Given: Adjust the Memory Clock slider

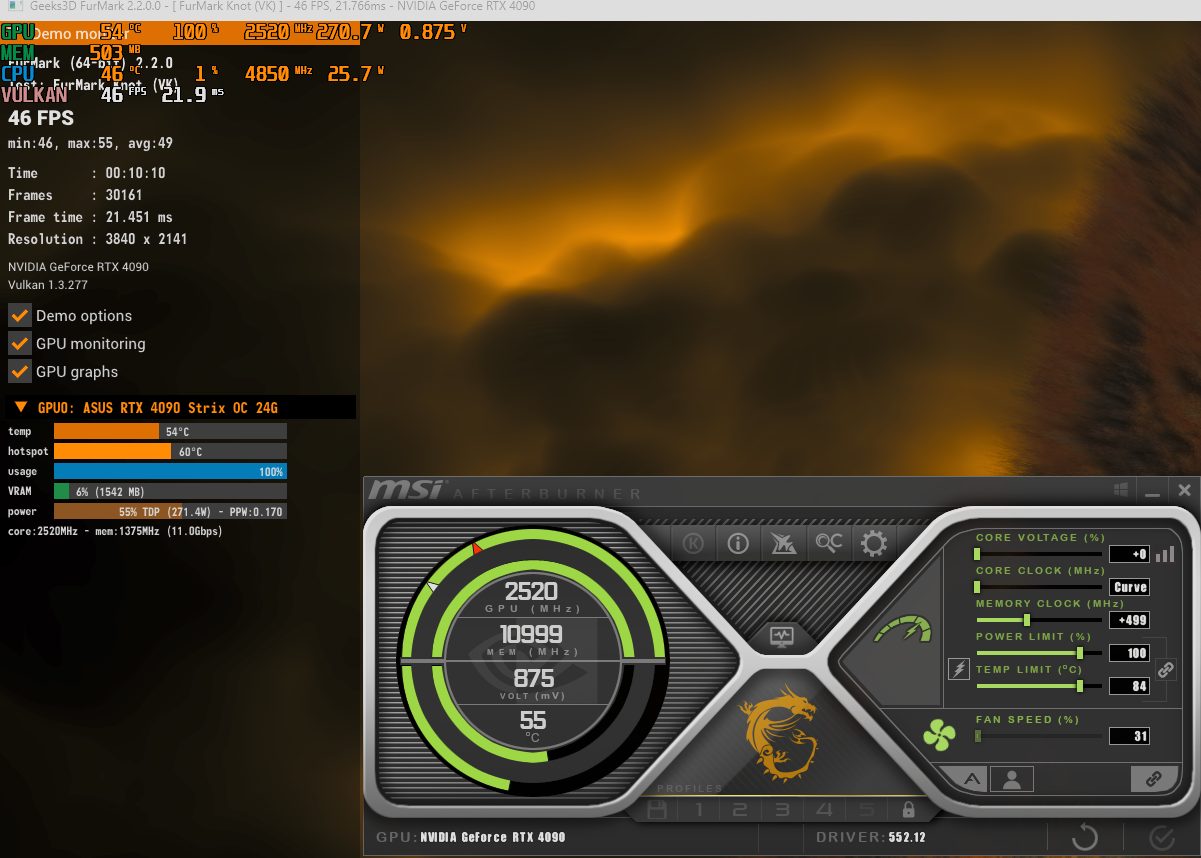Looking at the screenshot, I should tap(1039, 620).
